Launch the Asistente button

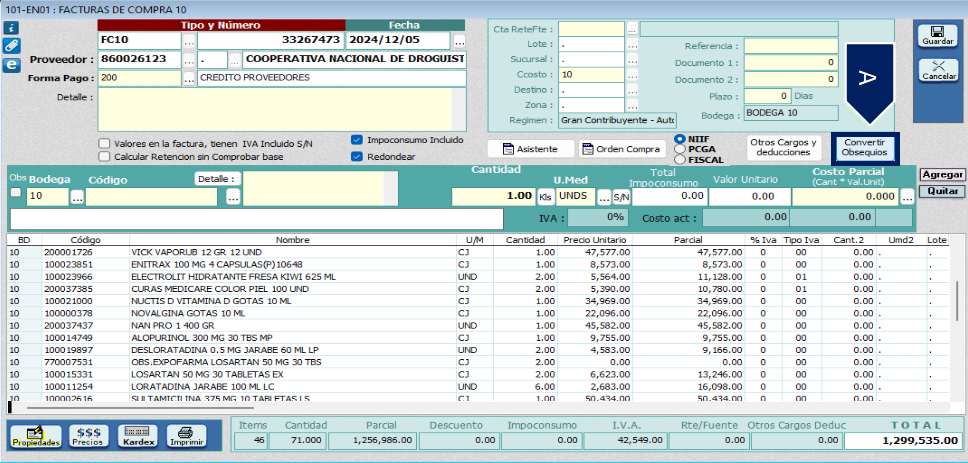(530, 149)
